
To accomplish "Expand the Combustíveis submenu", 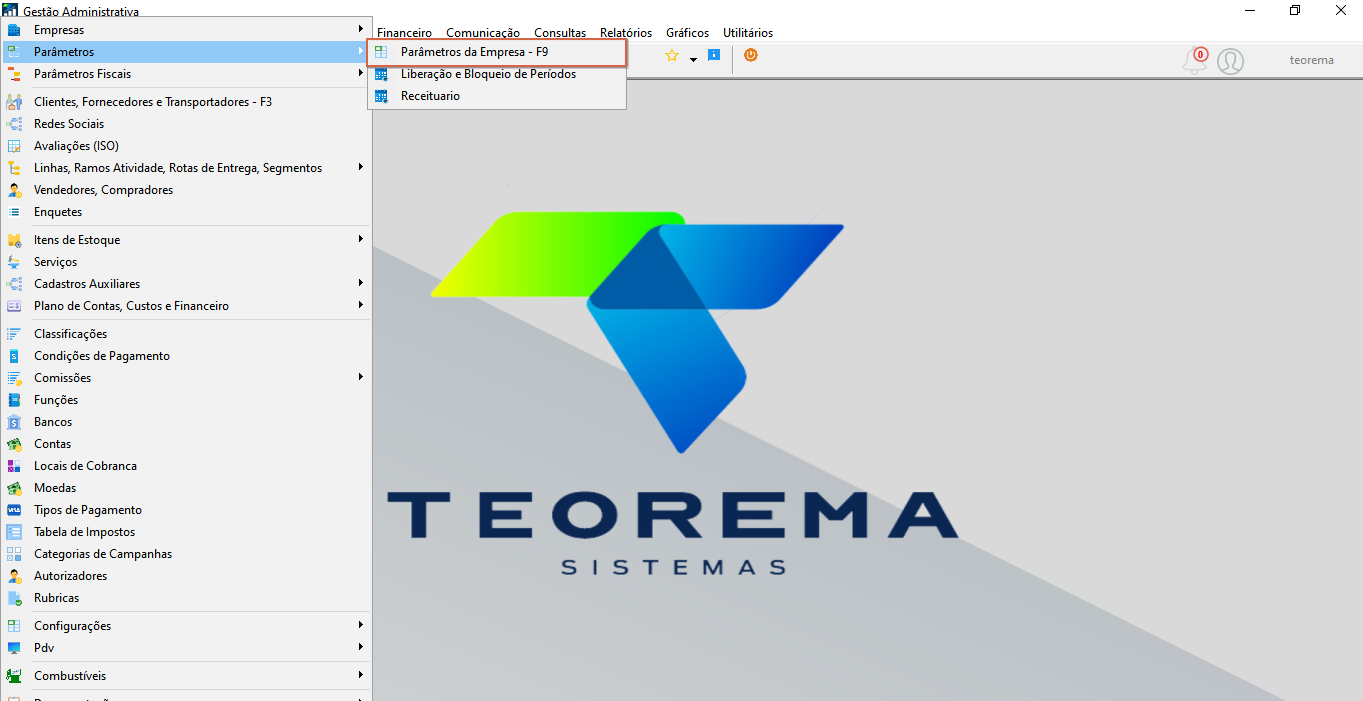I will 361,675.
